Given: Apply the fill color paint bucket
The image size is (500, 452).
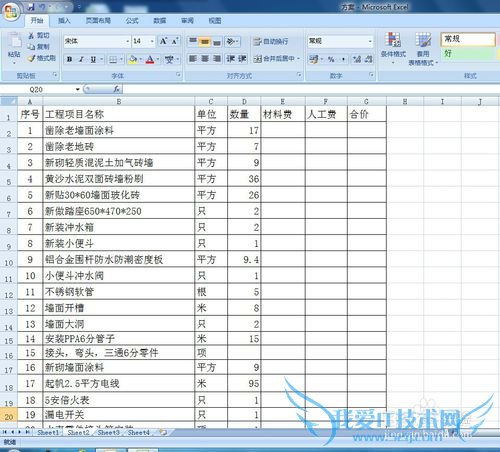Looking at the screenshot, I should 133,60.
